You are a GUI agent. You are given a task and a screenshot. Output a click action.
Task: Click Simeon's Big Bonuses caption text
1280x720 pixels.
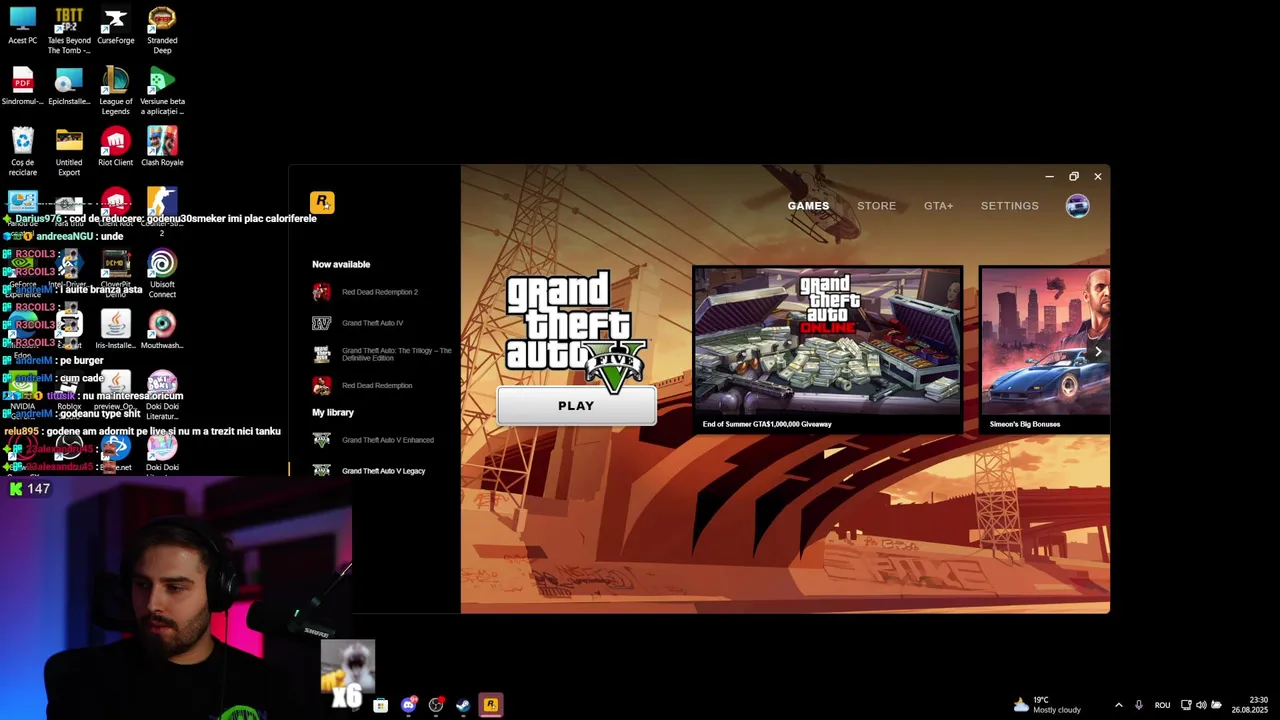pos(1025,424)
